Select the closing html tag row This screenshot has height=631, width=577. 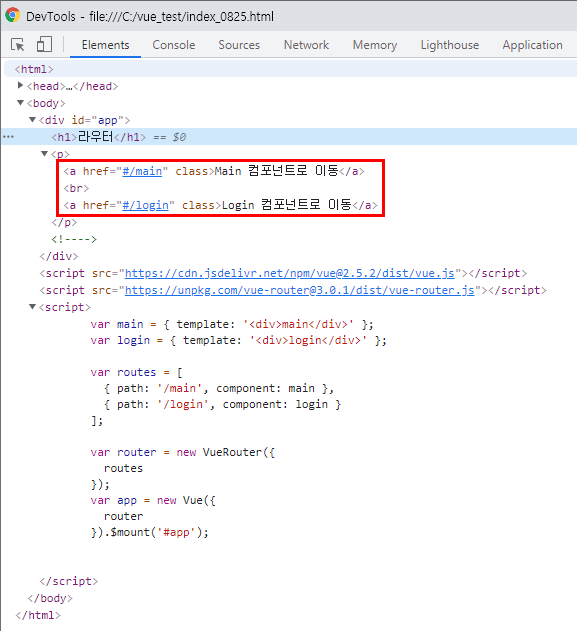(x=38, y=615)
